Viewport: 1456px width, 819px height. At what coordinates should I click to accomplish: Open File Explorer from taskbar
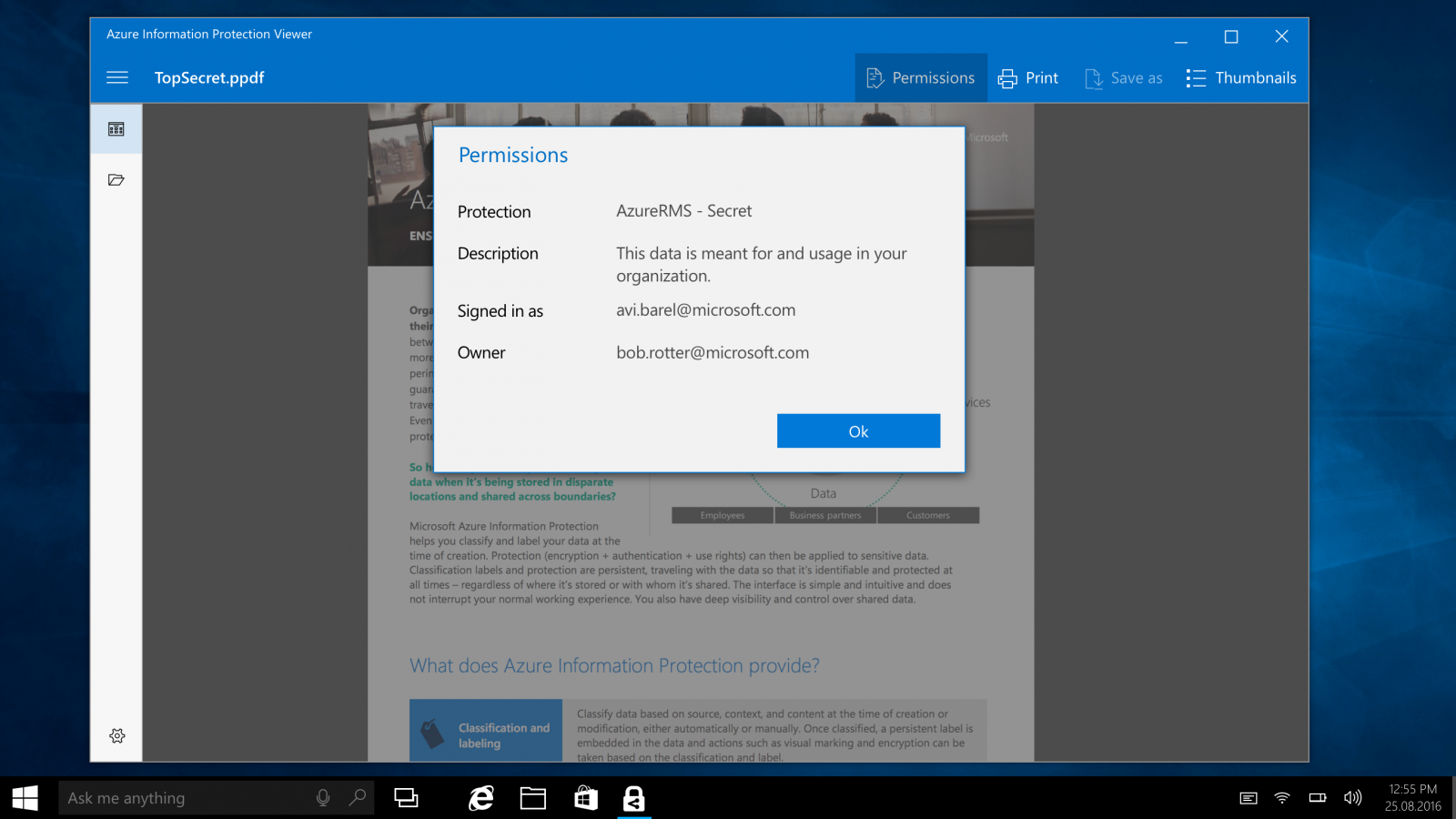(x=533, y=797)
